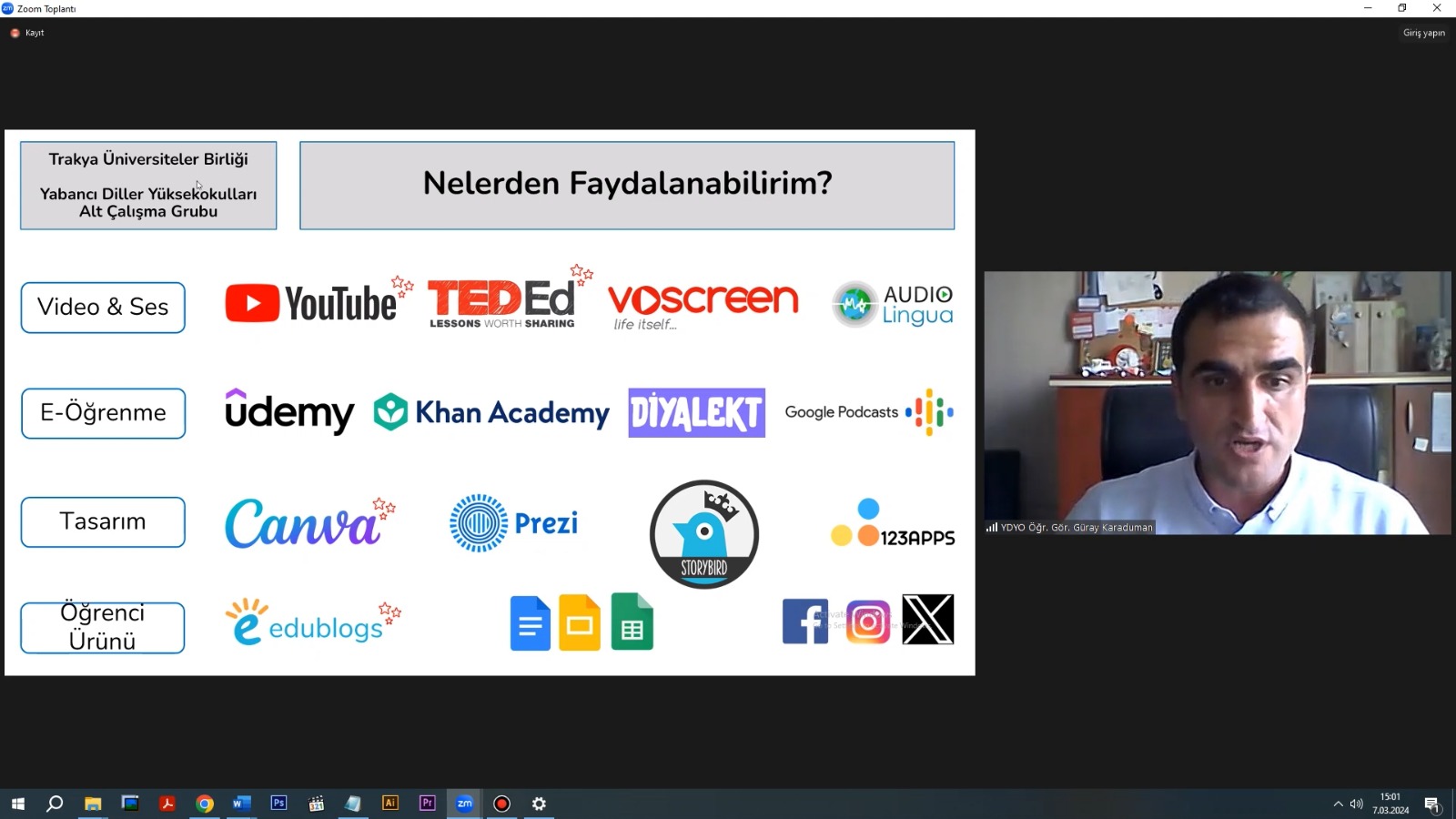Click the blue Google Docs icon

coord(531,623)
